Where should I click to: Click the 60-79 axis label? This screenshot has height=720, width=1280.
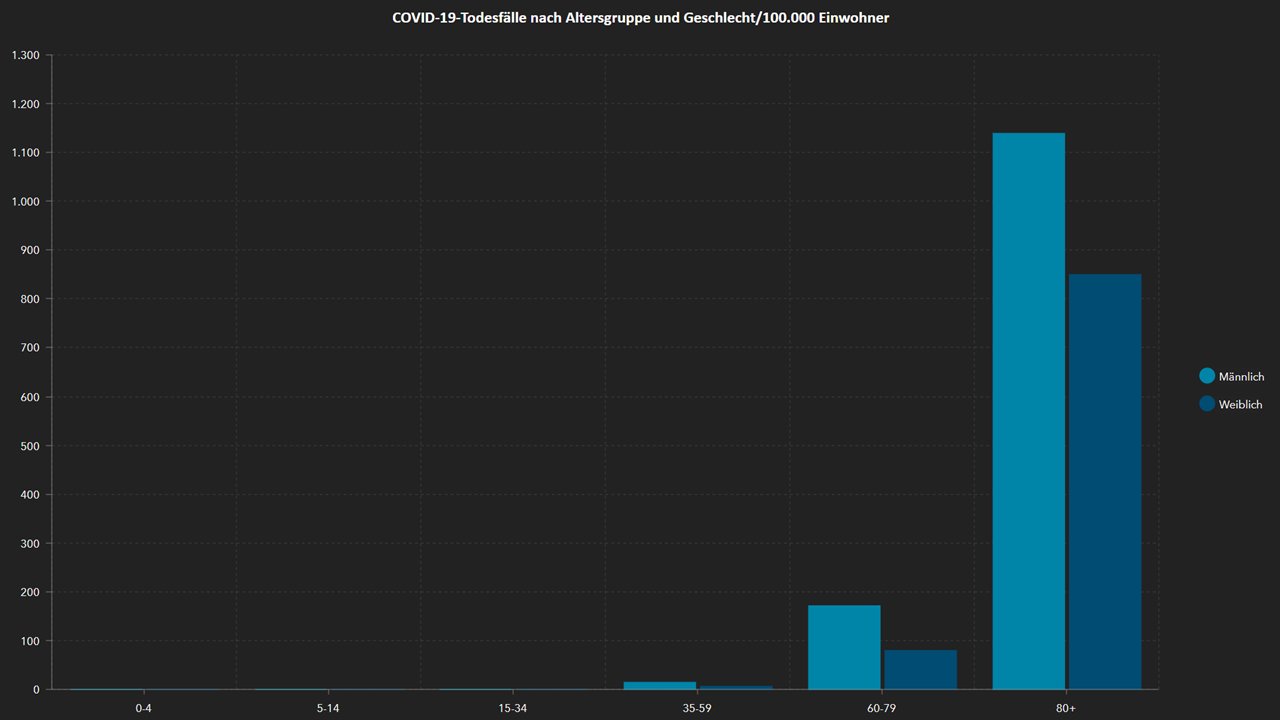click(881, 706)
